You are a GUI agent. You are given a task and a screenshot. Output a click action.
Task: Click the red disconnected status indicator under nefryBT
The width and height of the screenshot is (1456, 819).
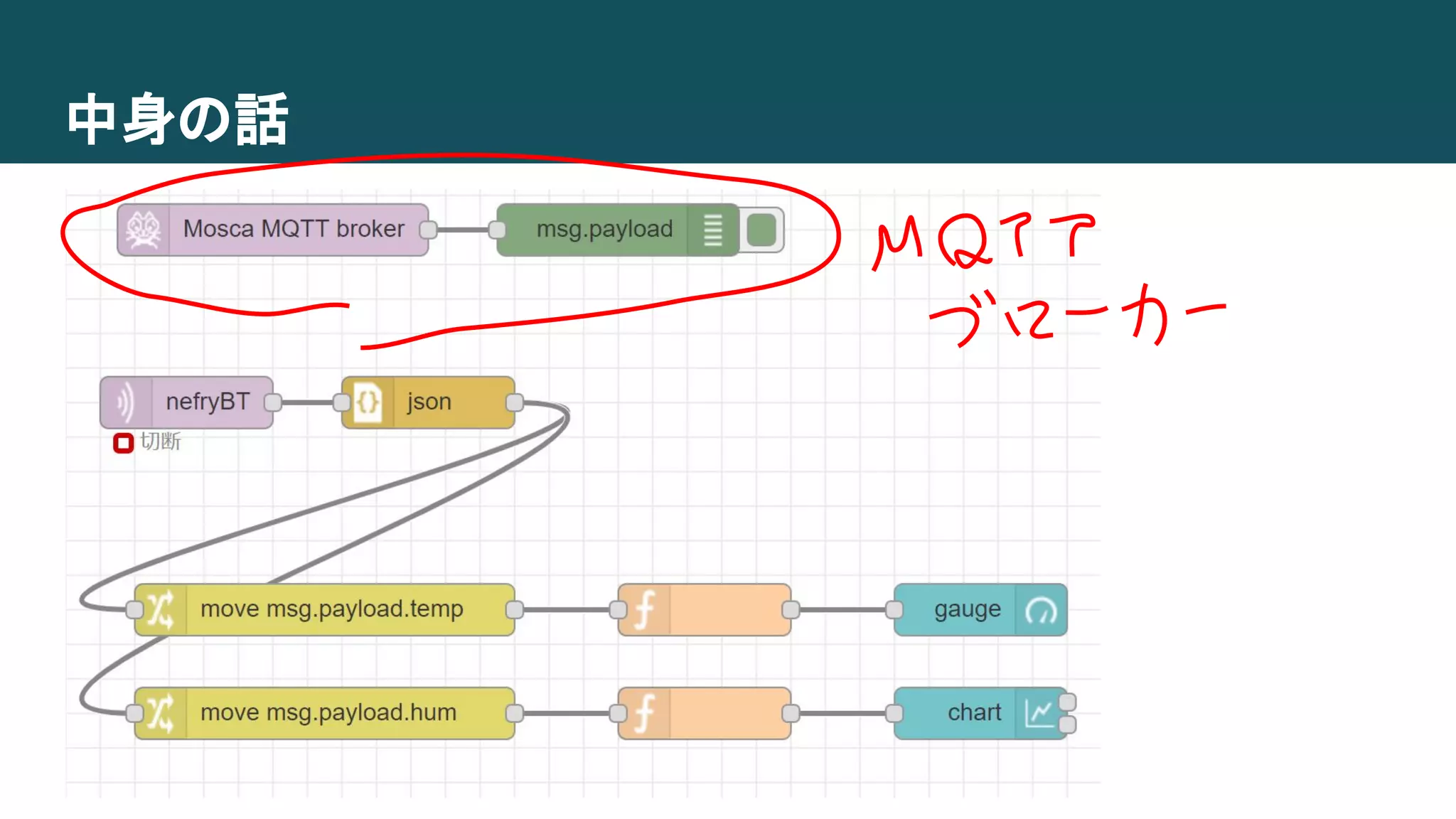tap(123, 443)
